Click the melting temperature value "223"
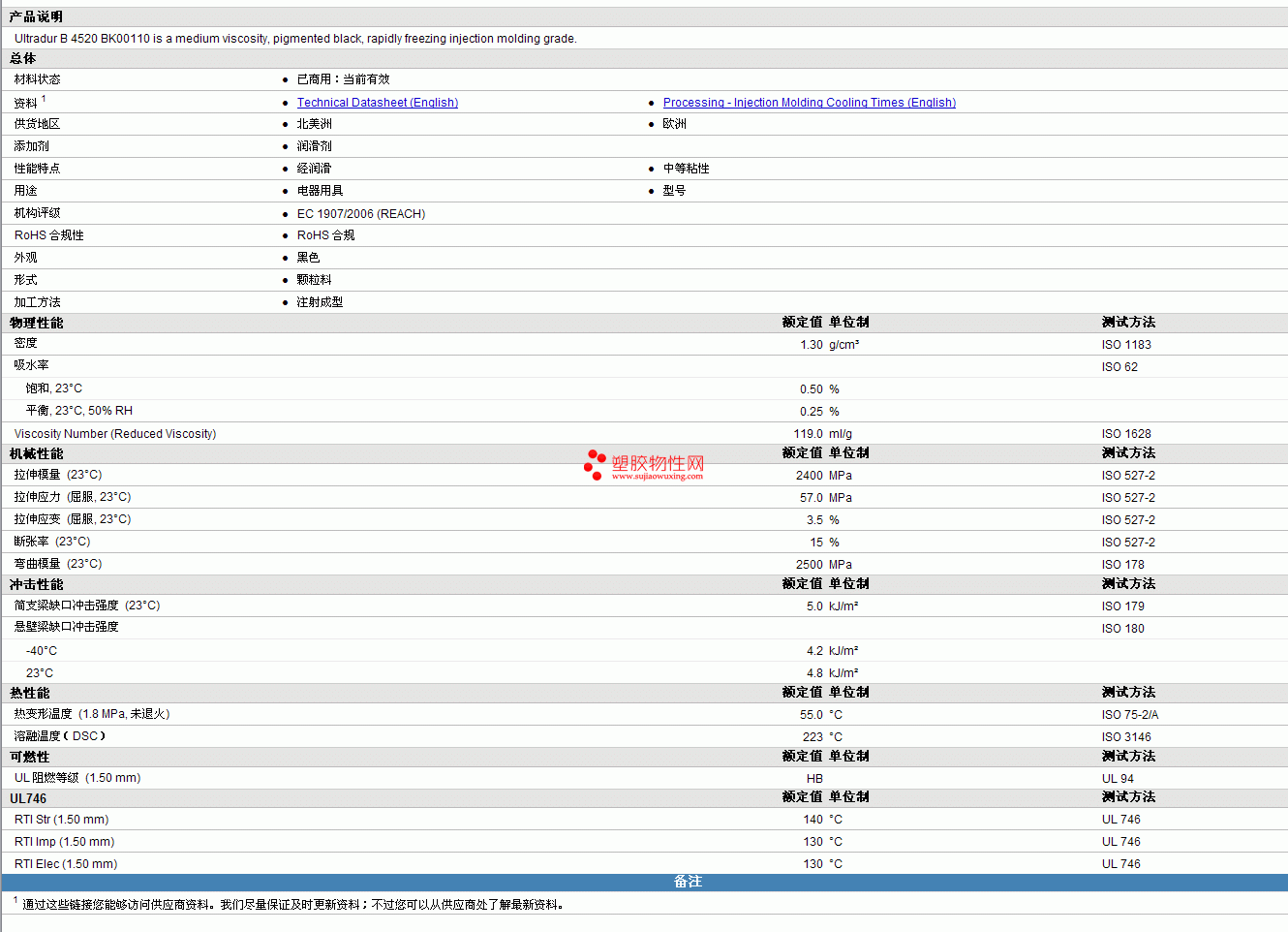The height and width of the screenshot is (932, 1288). tap(813, 737)
